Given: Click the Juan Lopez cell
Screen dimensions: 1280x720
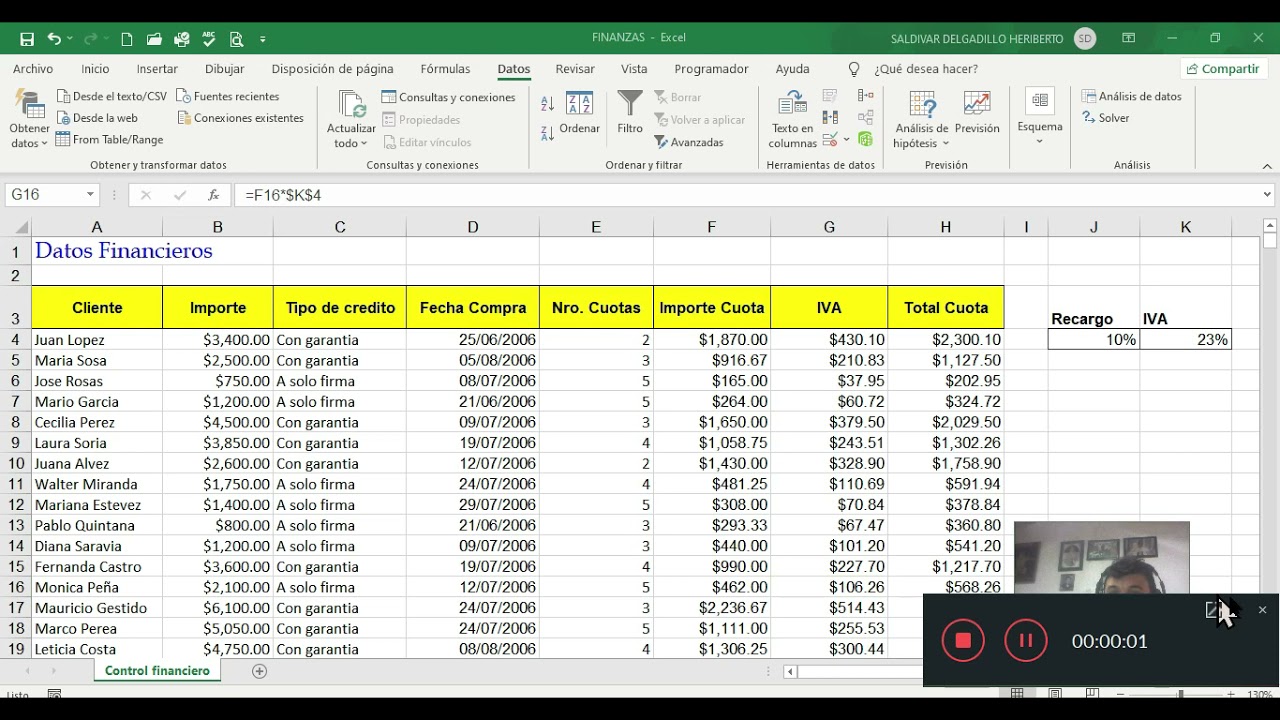Looking at the screenshot, I should pos(97,340).
